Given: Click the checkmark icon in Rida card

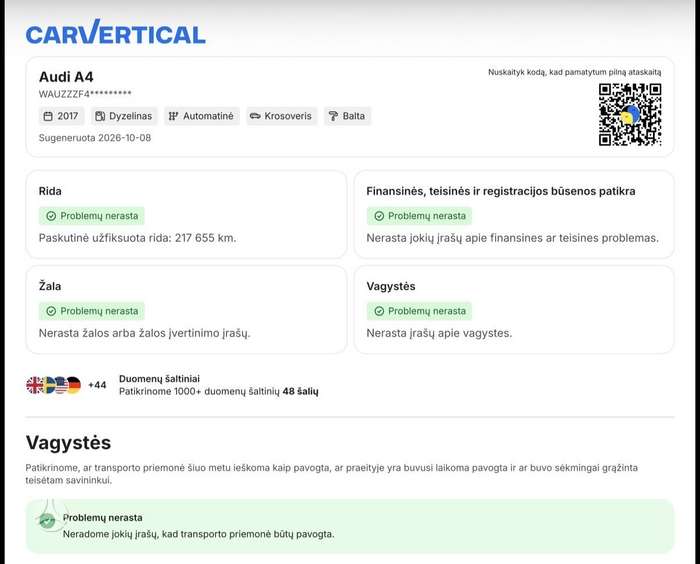Looking at the screenshot, I should (x=51, y=216).
